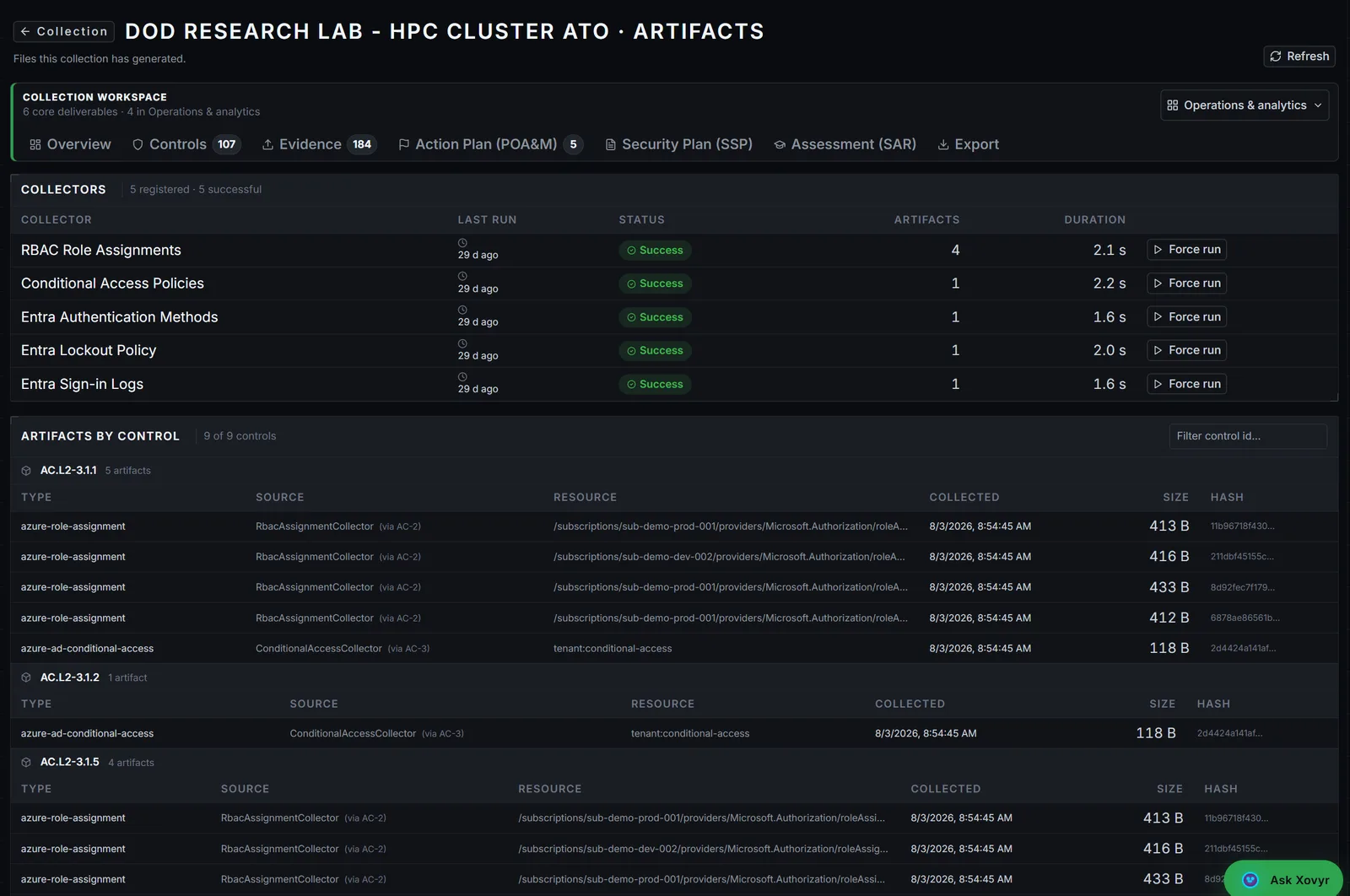Click the Filter control id field
Viewport: 1350px width, 896px height.
(1247, 436)
